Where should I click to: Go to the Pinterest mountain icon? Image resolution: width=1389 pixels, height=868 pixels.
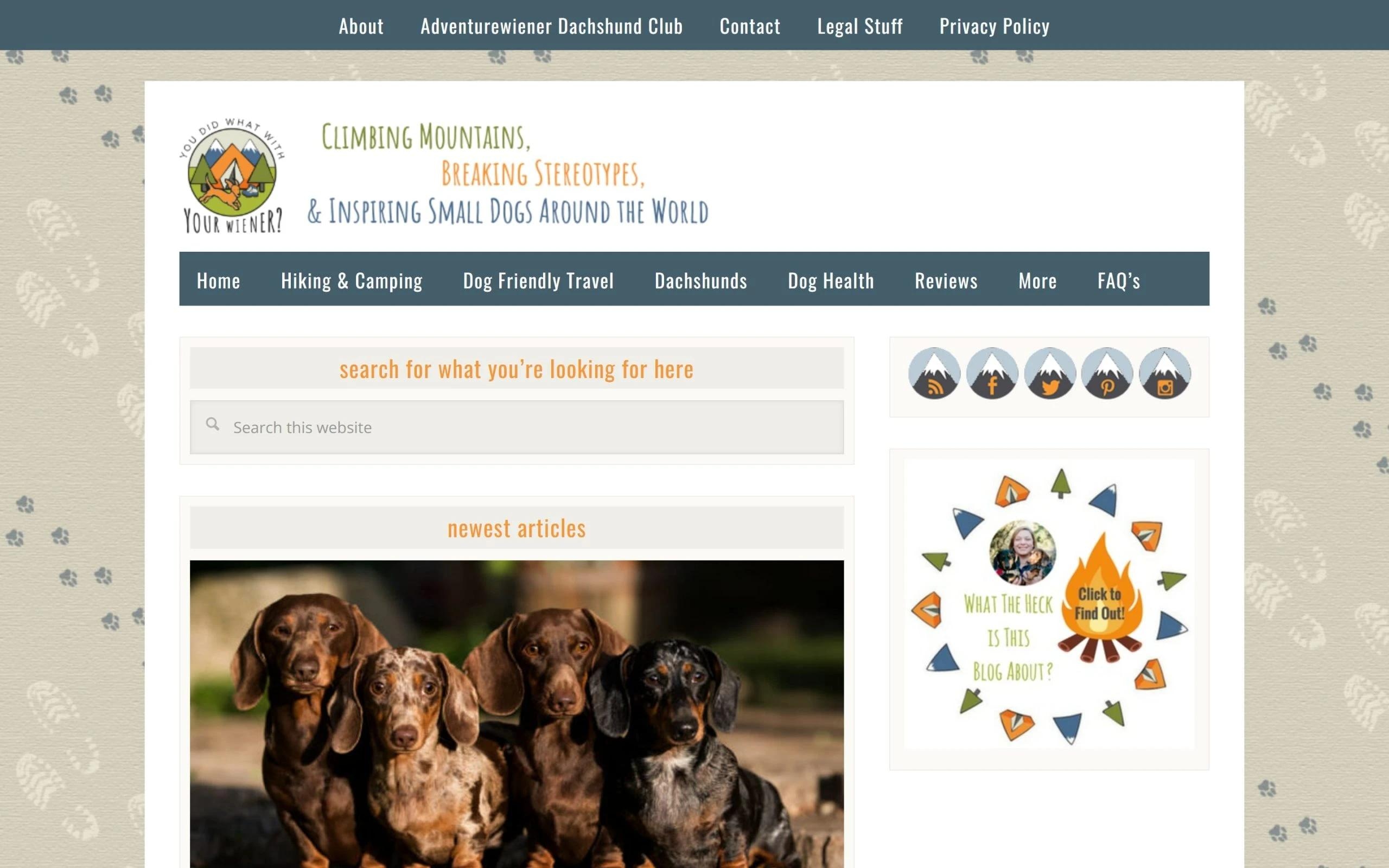(1107, 373)
